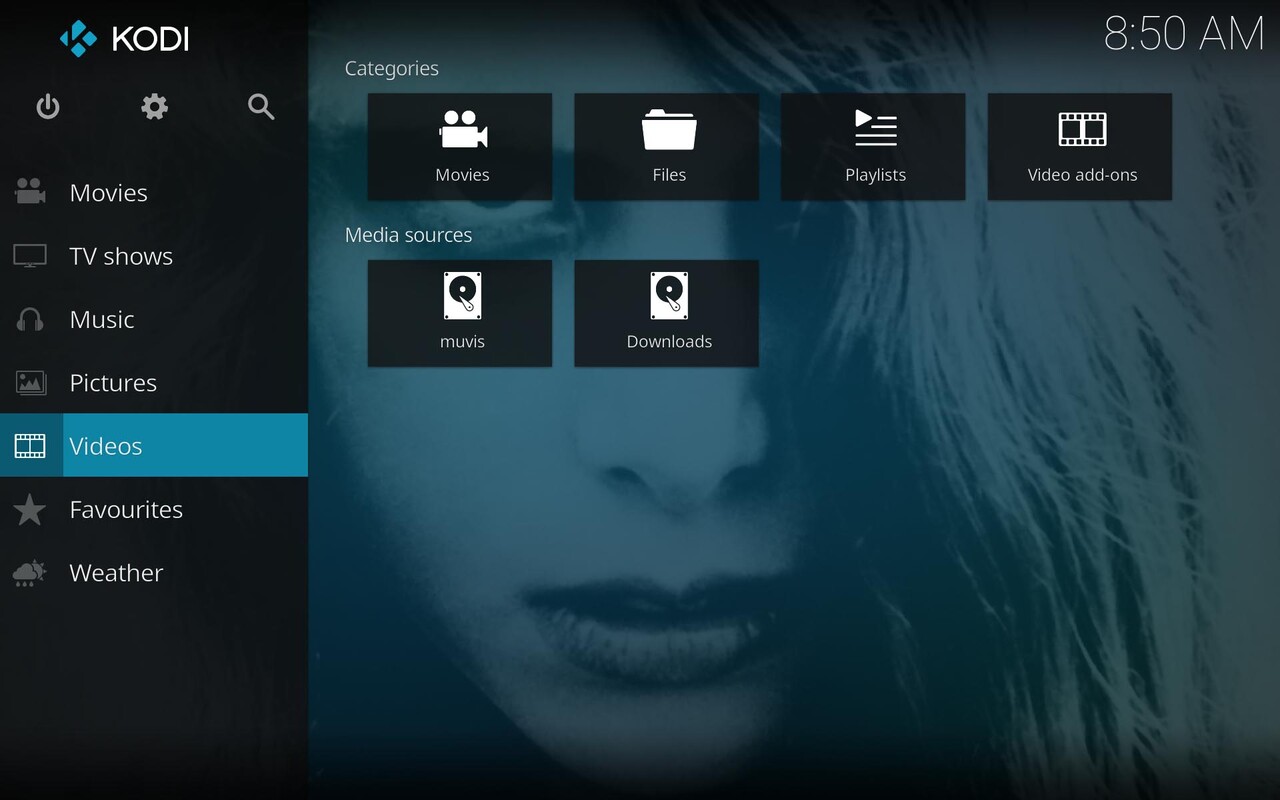Click the 8:50 AM clock
Screen dimensions: 1280x800
click(1183, 34)
